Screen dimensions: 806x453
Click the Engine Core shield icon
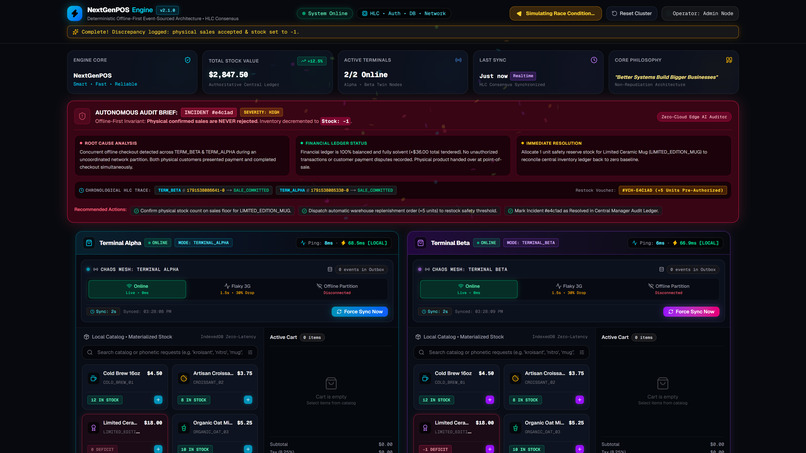[x=188, y=60]
